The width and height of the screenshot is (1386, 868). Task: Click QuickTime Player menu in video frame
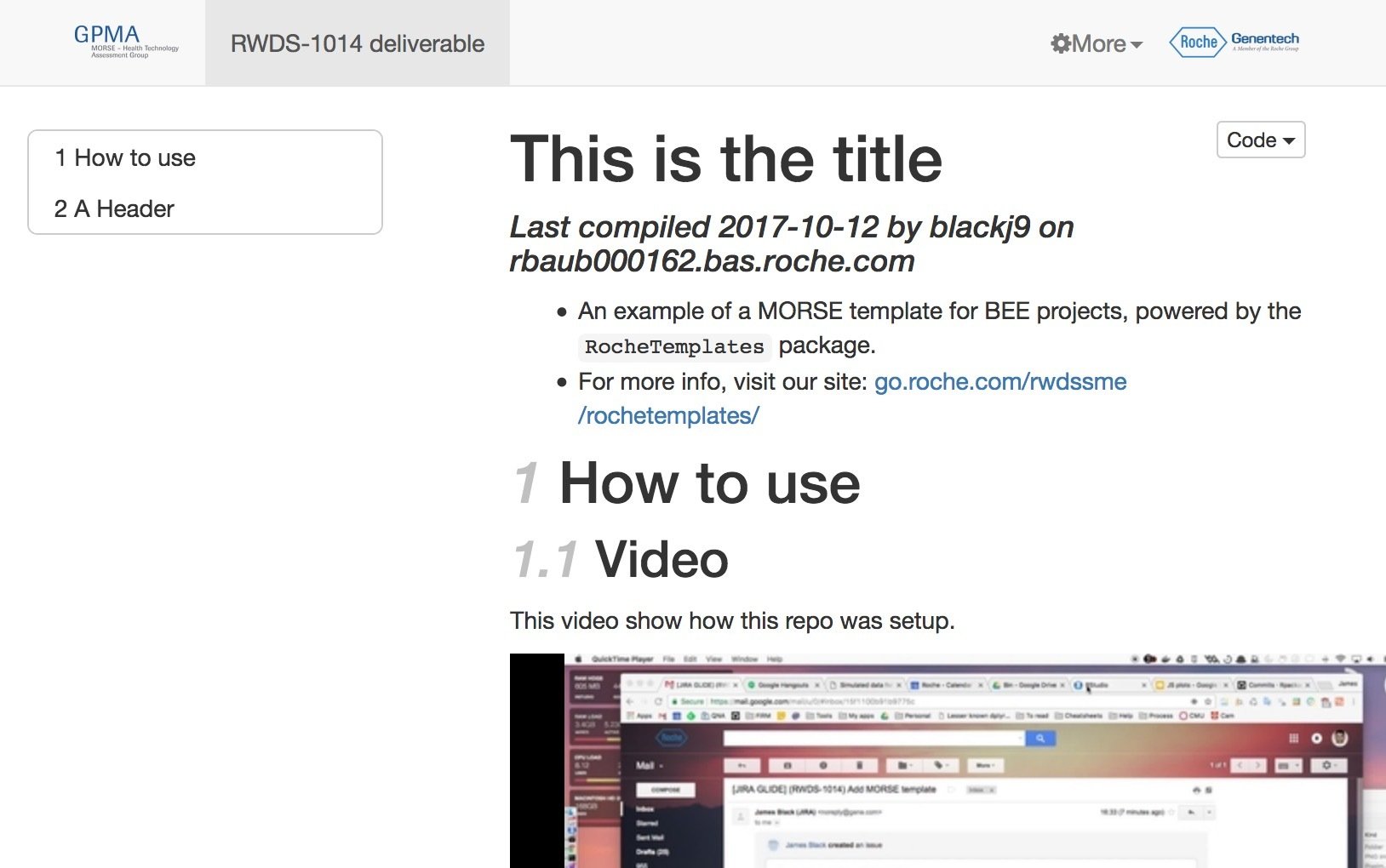click(622, 660)
